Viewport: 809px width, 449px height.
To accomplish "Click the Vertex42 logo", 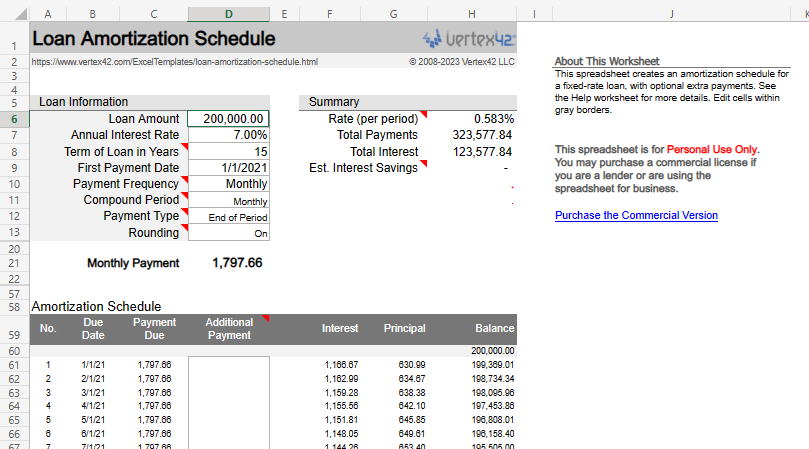I will 468,39.
